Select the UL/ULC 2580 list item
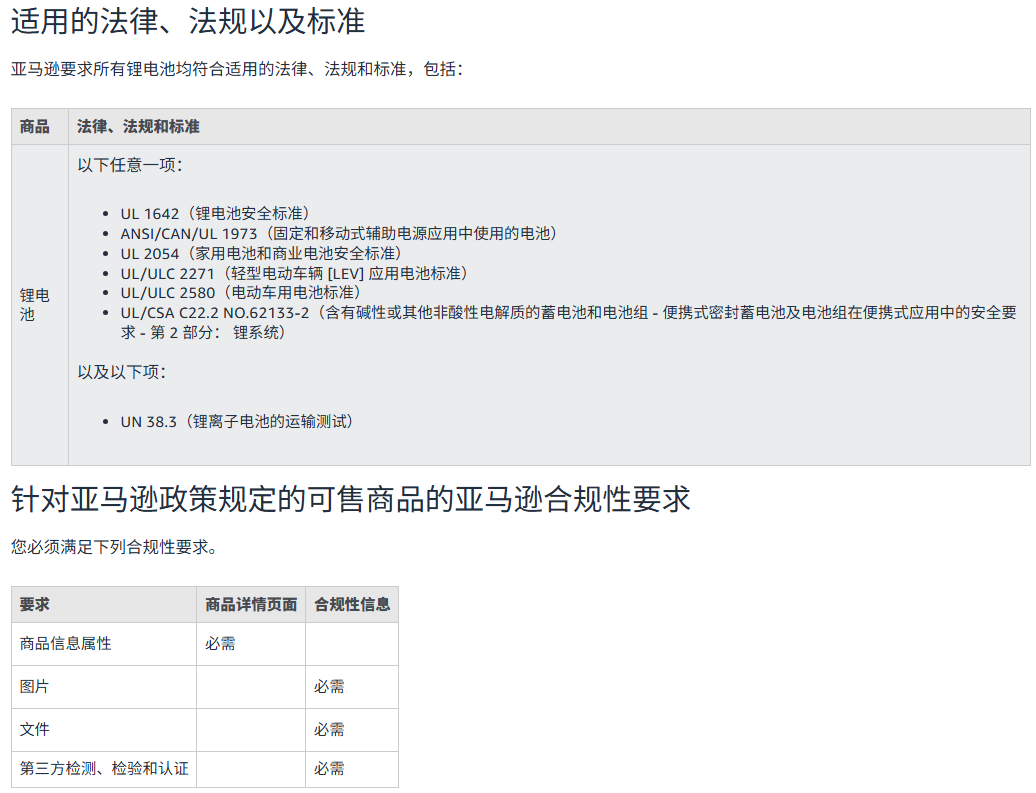Screen dimensions: 1036x793 click(x=240, y=293)
